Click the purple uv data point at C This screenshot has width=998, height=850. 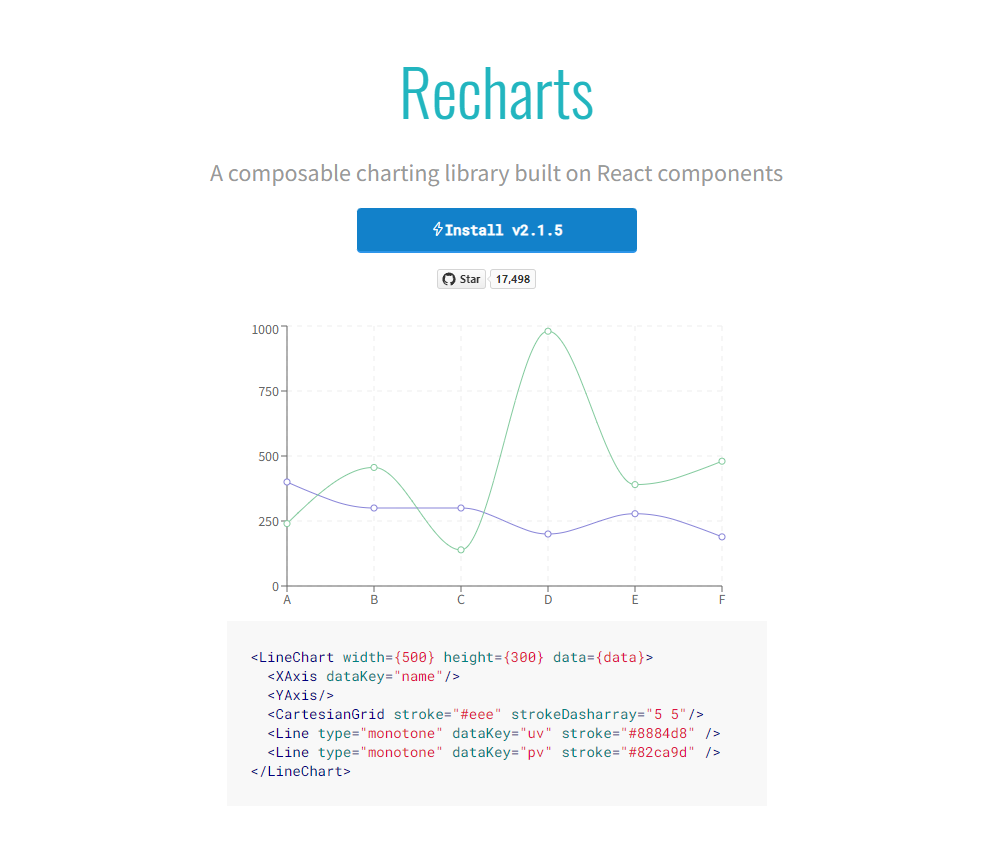coord(461,508)
